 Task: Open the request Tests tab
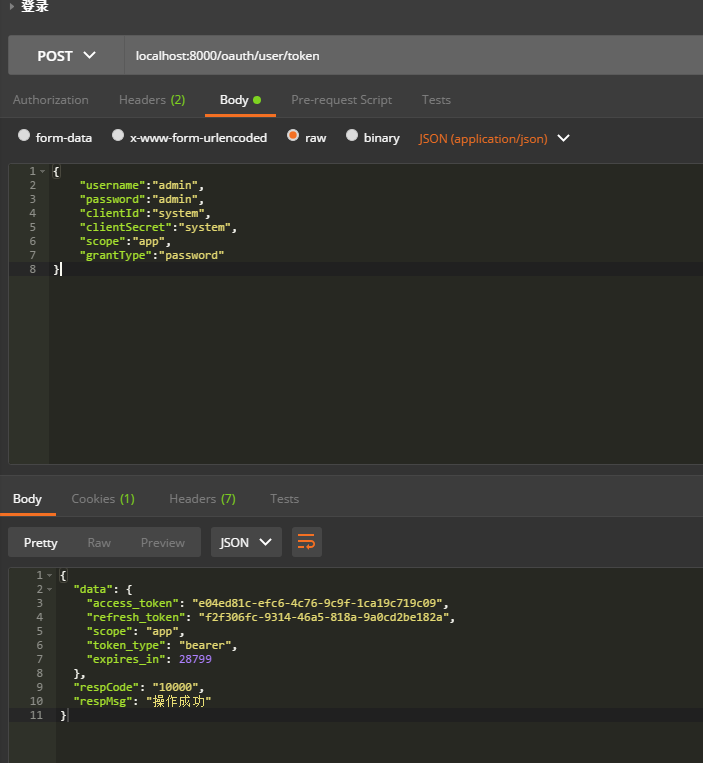tap(436, 100)
